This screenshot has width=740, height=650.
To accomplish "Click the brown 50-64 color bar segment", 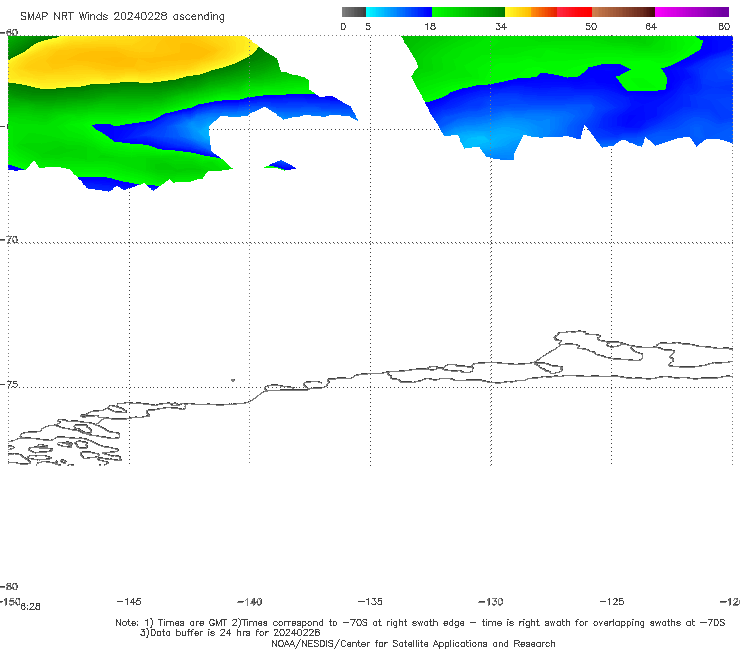I will click(x=623, y=12).
